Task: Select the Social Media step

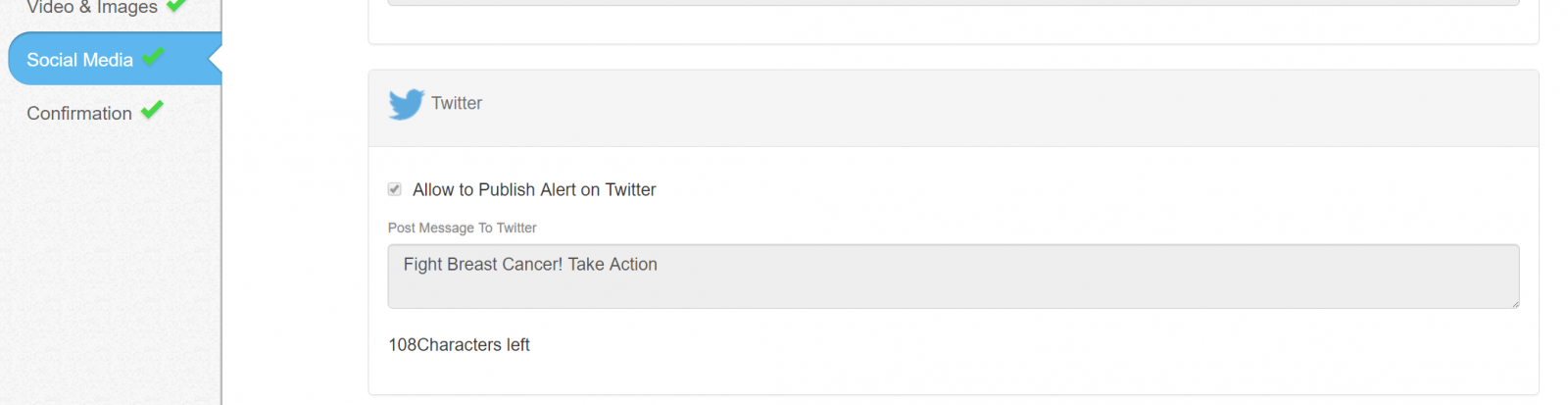Action: tap(115, 59)
